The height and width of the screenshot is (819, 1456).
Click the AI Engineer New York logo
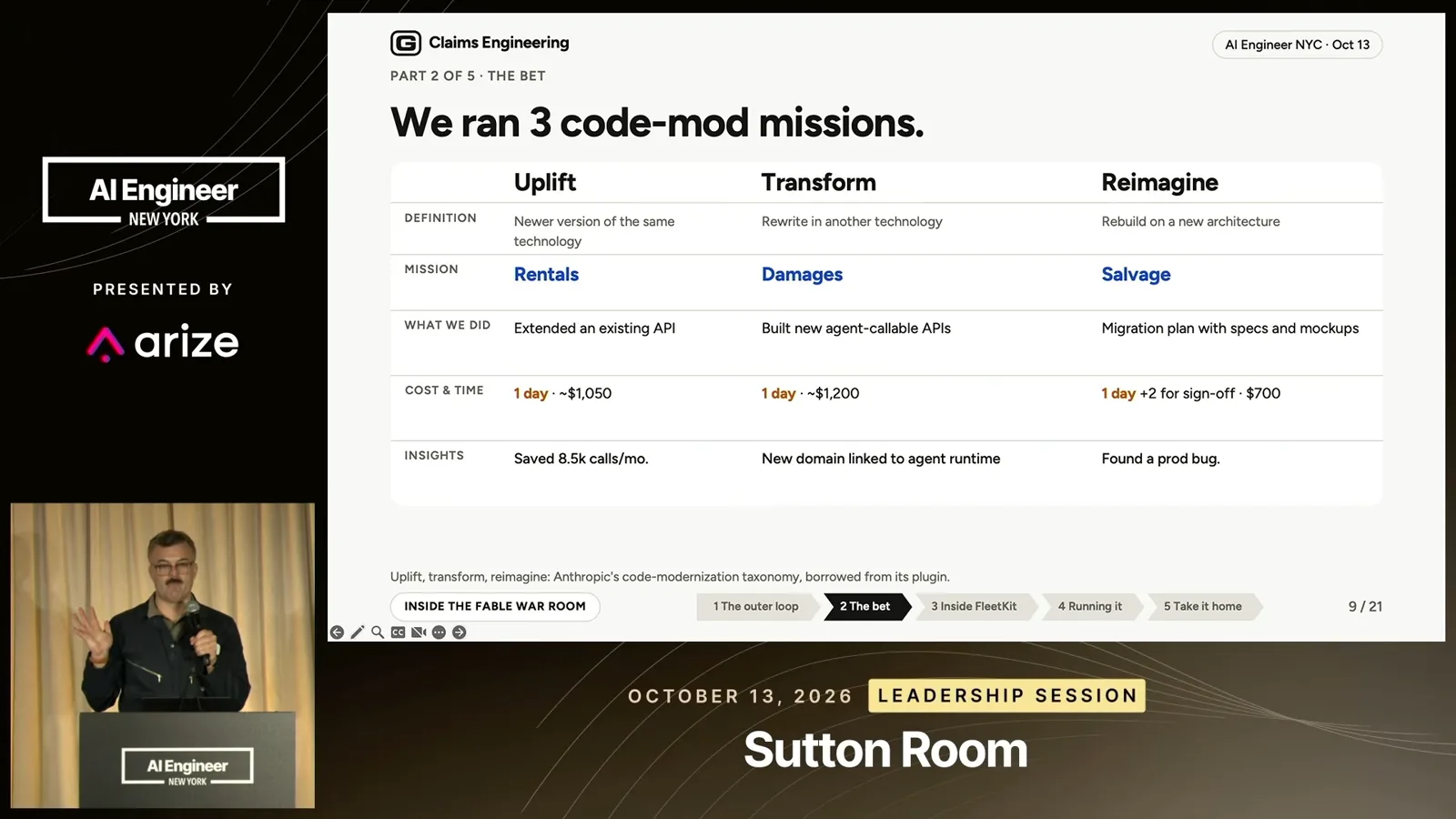[164, 190]
